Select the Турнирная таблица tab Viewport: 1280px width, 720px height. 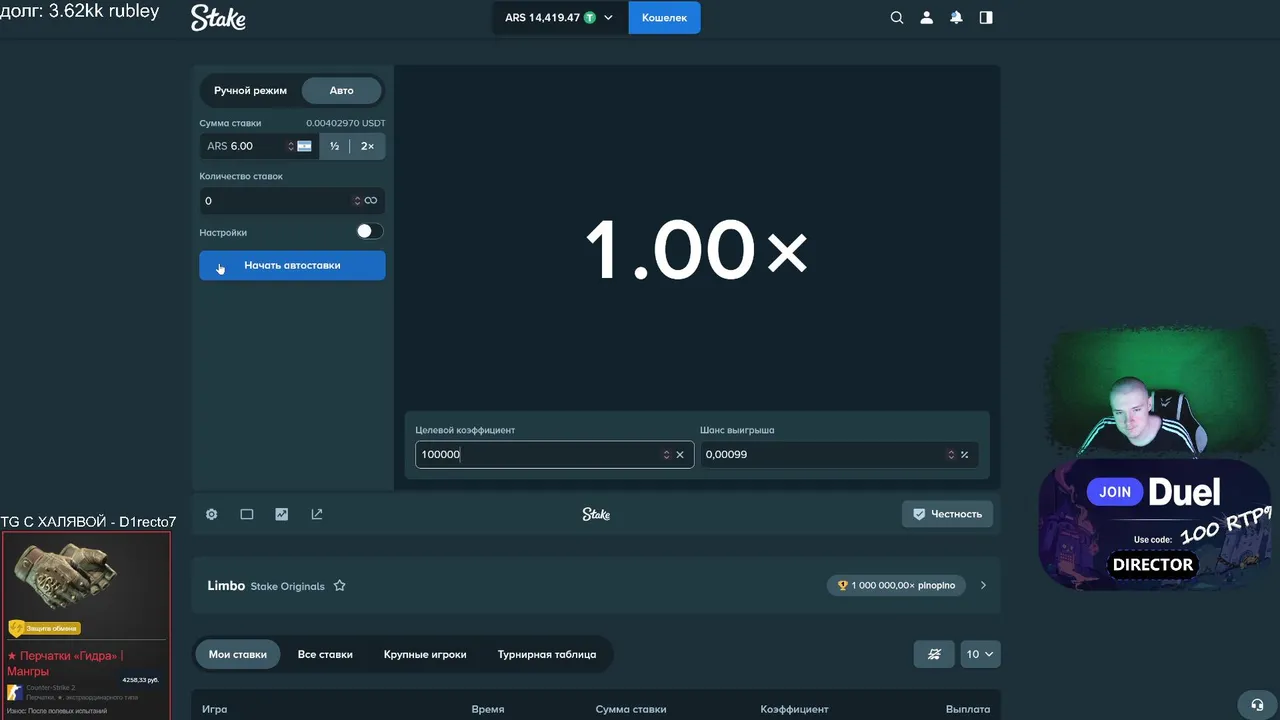point(547,654)
